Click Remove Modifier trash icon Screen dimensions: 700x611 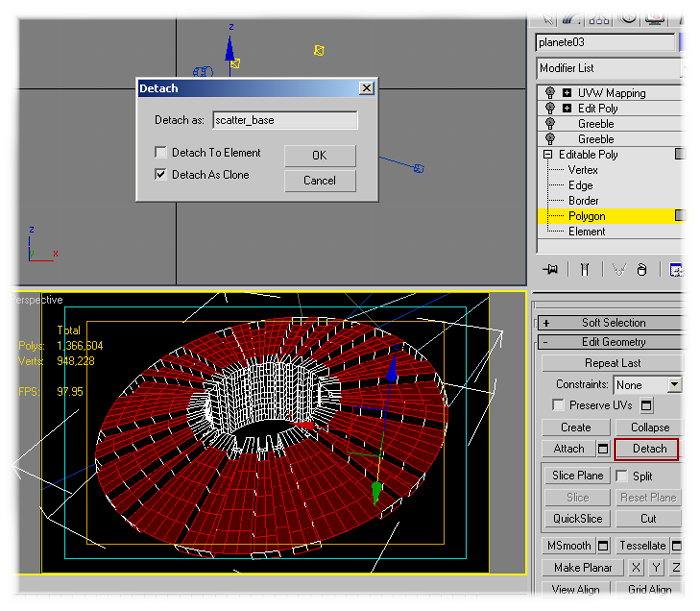click(x=642, y=270)
